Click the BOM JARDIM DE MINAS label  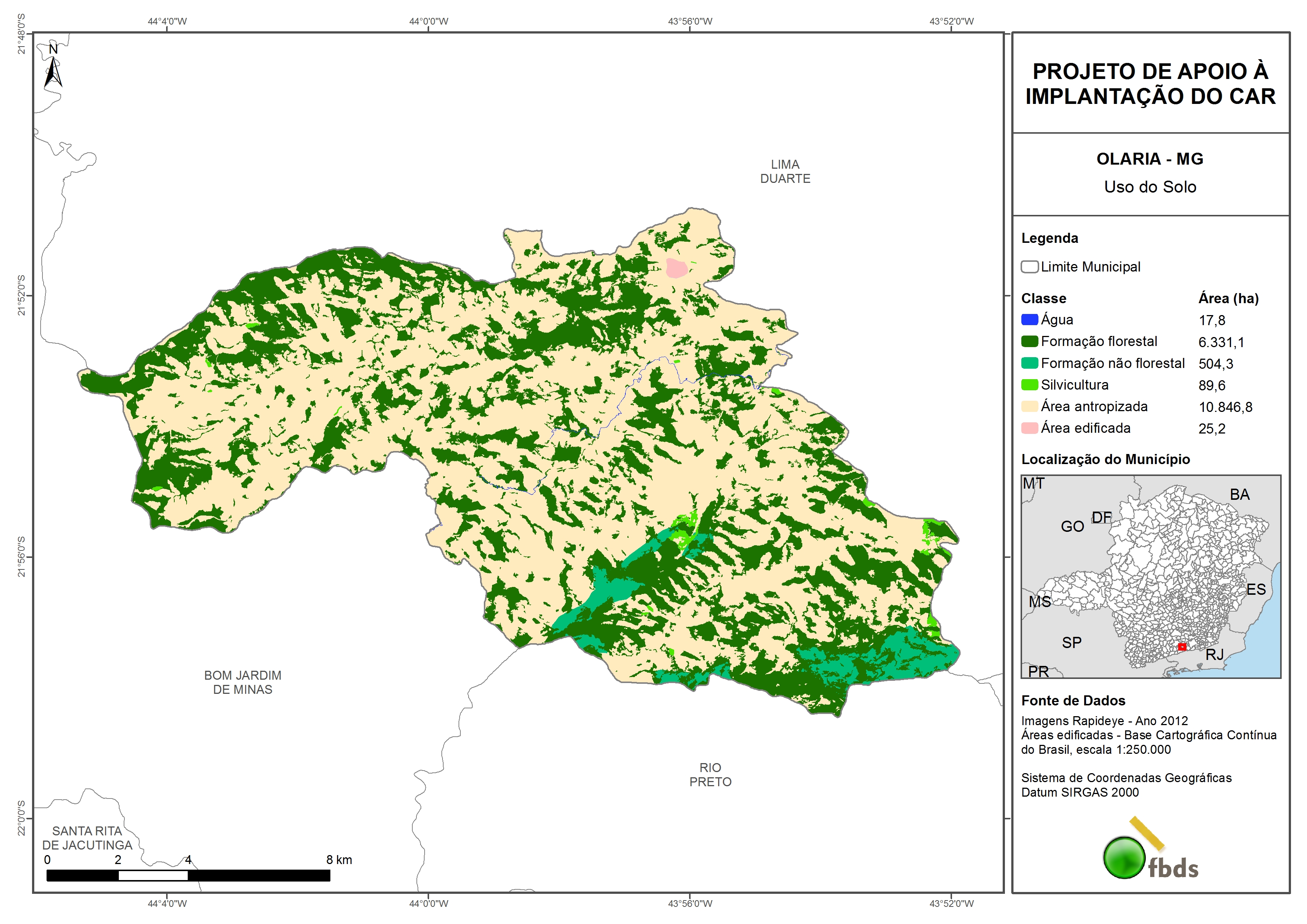pyautogui.click(x=242, y=683)
